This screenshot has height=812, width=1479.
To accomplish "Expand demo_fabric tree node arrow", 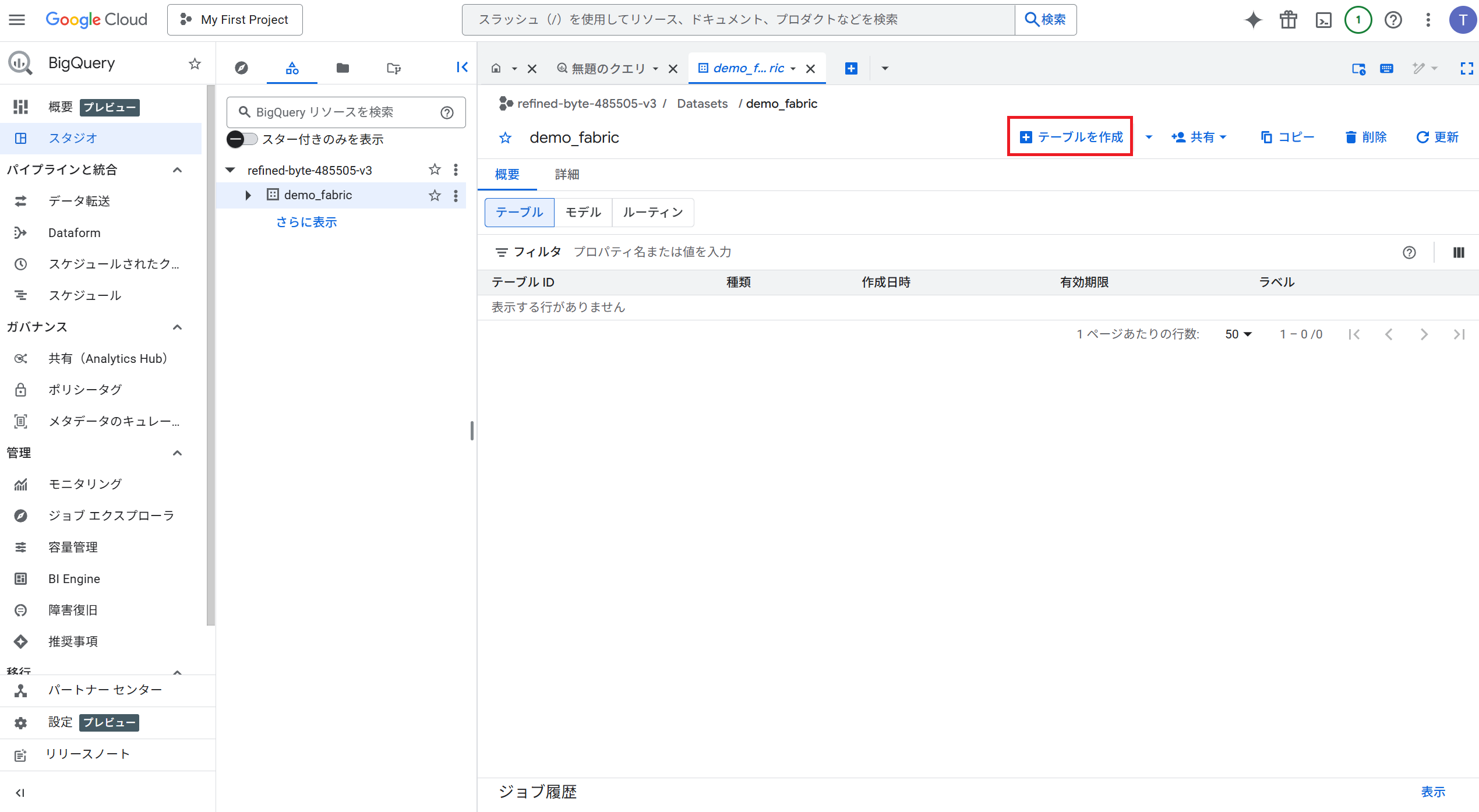I will pos(248,195).
